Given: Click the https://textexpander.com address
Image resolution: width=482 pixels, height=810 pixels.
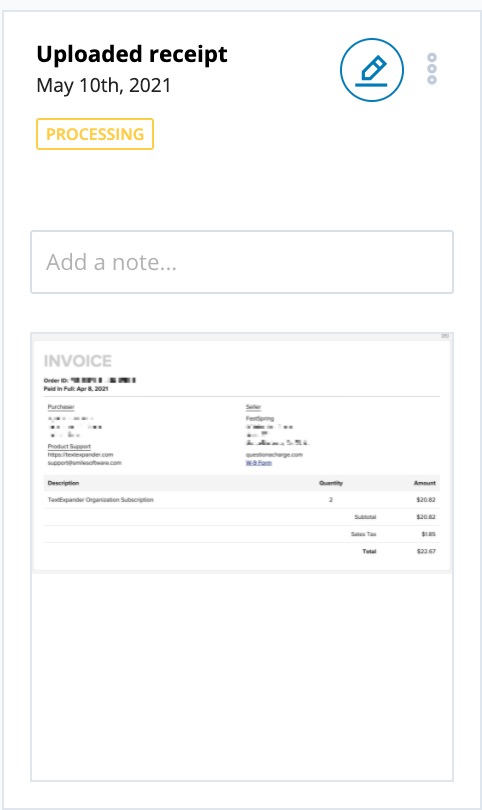Looking at the screenshot, I should pos(80,455).
